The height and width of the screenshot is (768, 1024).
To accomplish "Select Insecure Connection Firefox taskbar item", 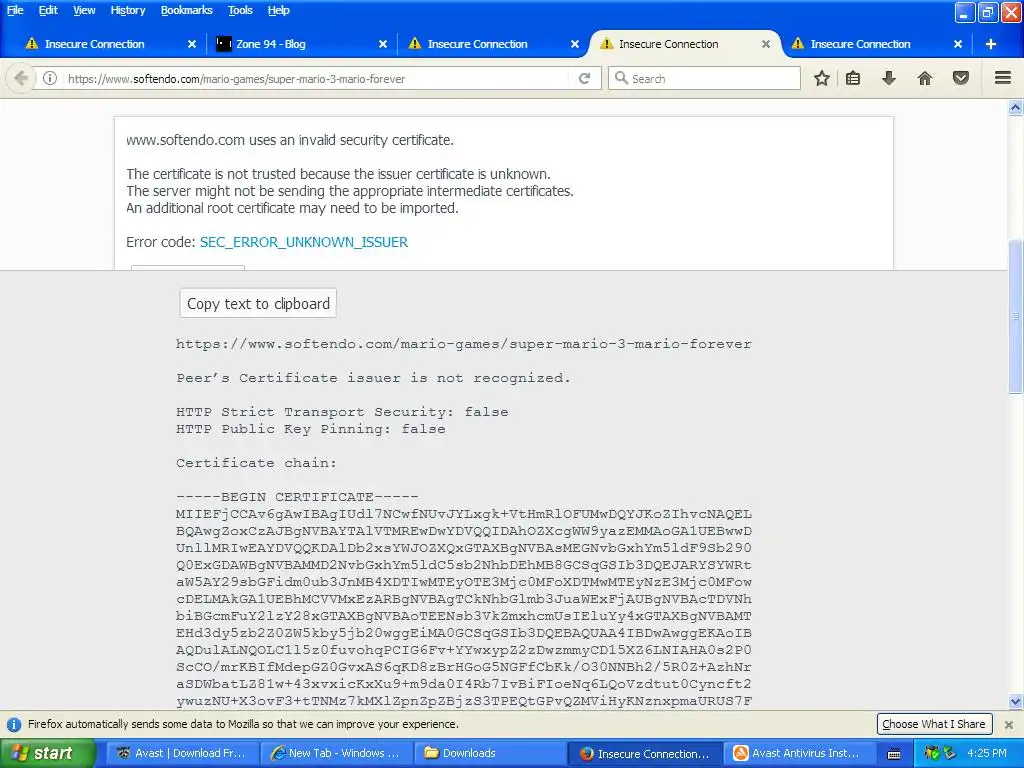I will point(644,753).
